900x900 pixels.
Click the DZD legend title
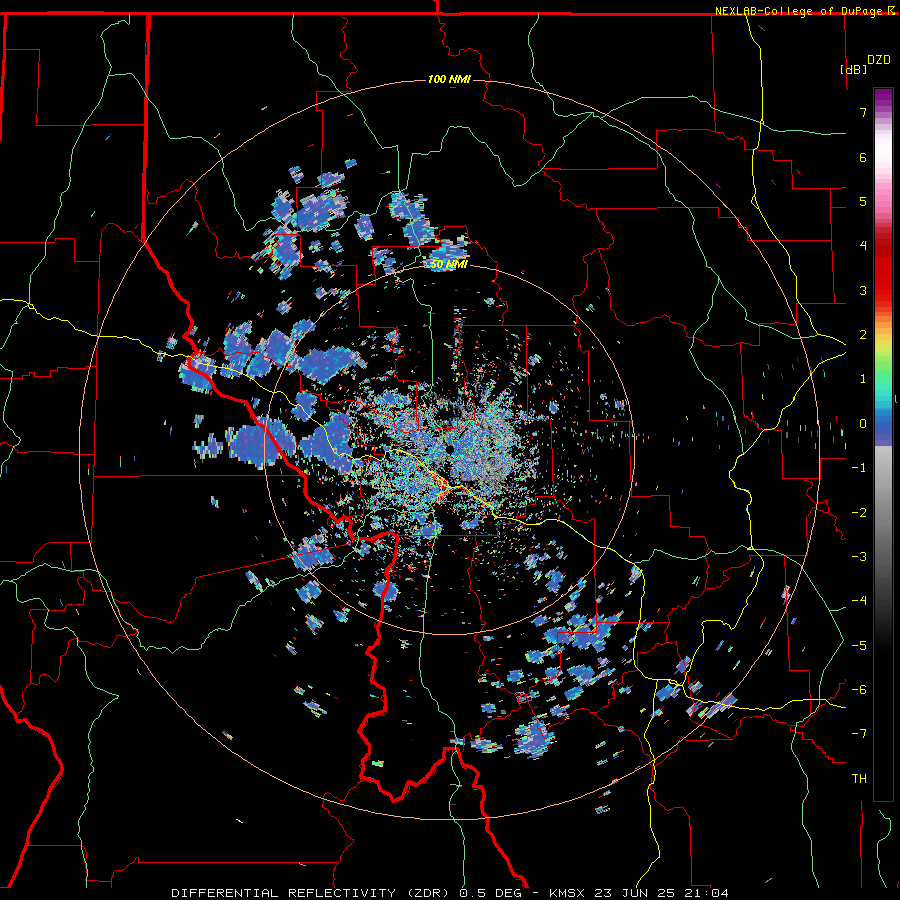click(x=879, y=60)
